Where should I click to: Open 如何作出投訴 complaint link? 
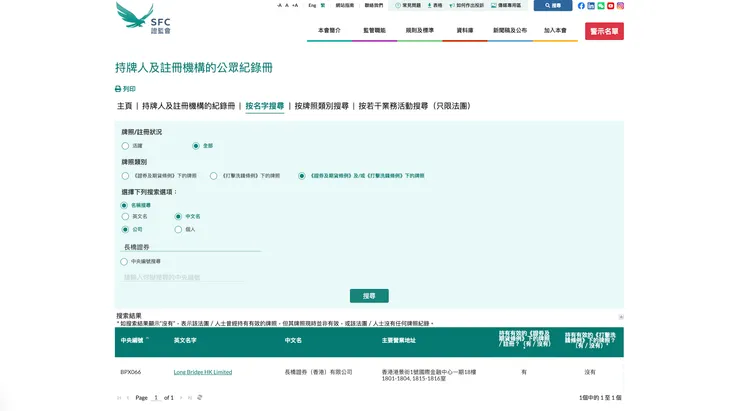[466, 6]
